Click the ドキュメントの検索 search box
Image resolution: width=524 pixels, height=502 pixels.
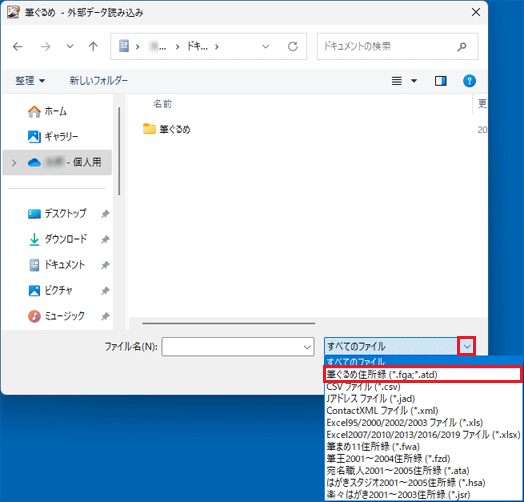[x=397, y=46]
